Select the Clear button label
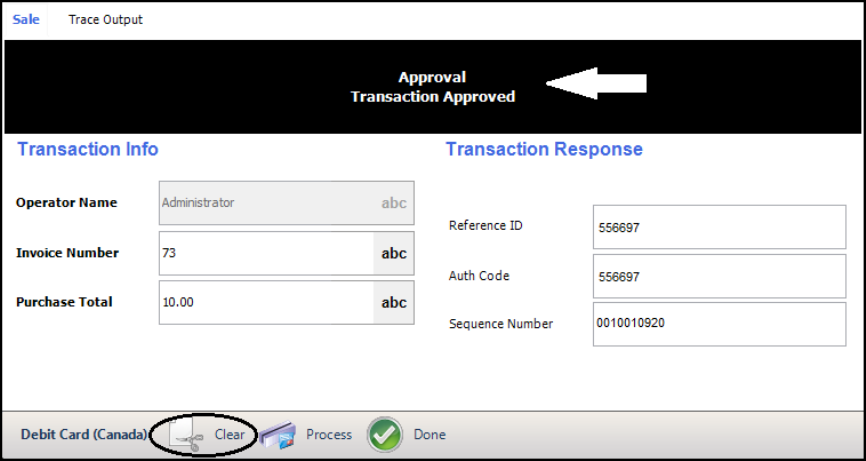The image size is (866, 461). 230,434
